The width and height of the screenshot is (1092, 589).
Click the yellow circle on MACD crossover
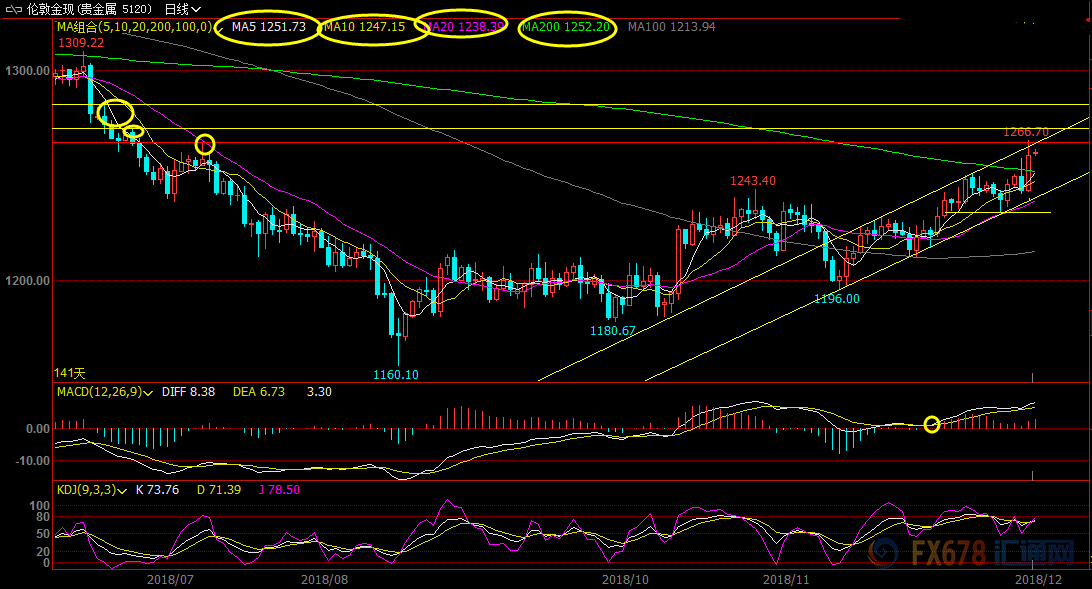932,424
